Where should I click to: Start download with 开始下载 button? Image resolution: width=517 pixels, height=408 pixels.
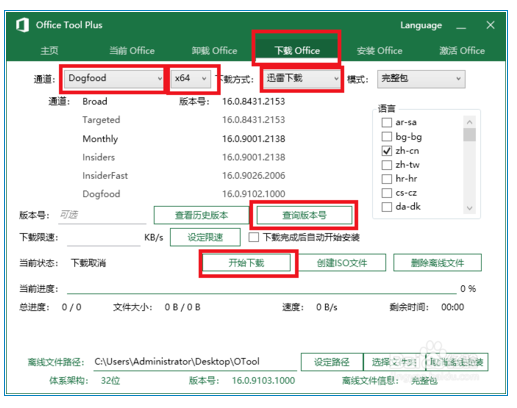click(247, 263)
